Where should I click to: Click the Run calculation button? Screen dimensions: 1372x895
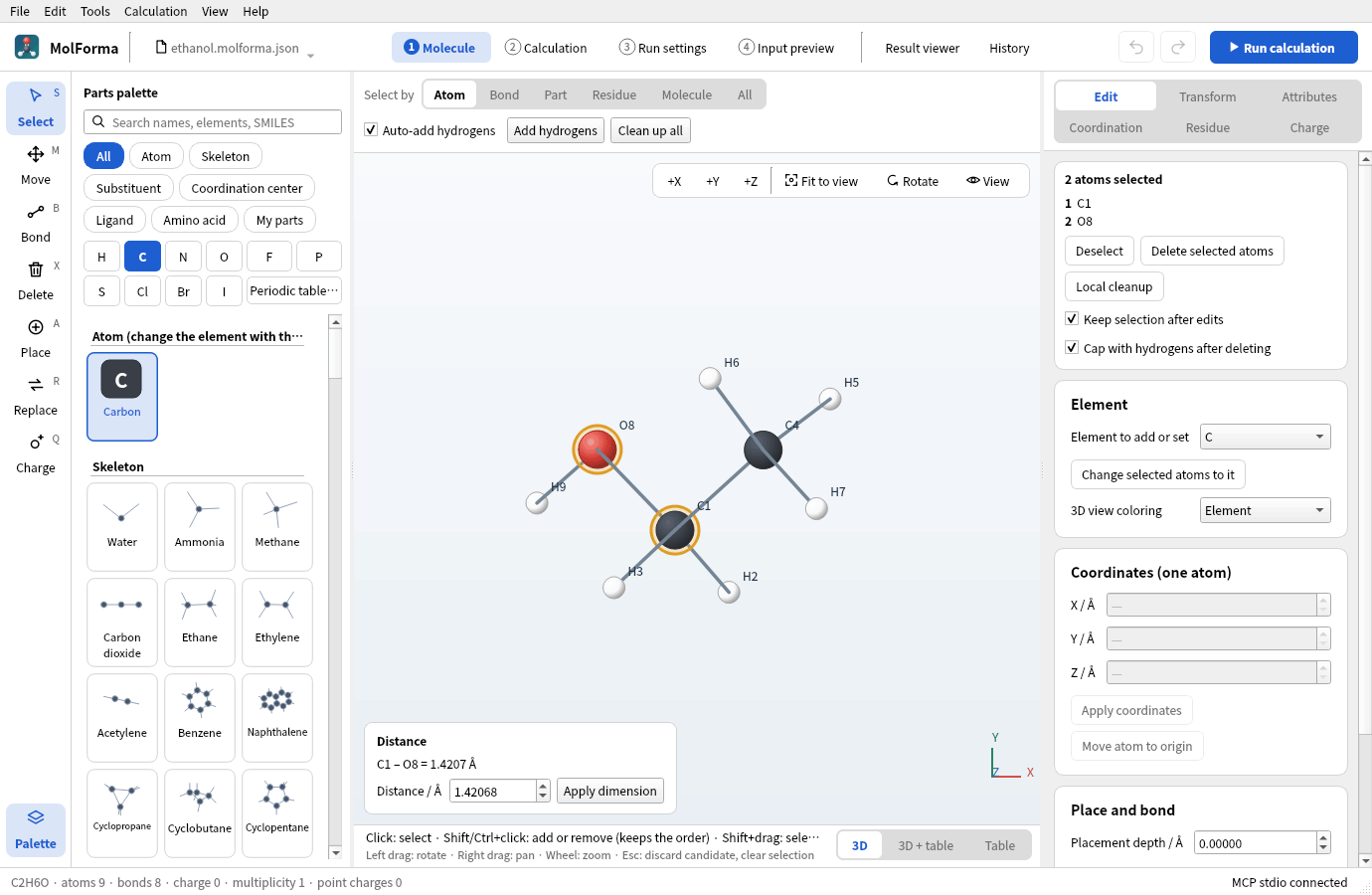coord(1284,48)
